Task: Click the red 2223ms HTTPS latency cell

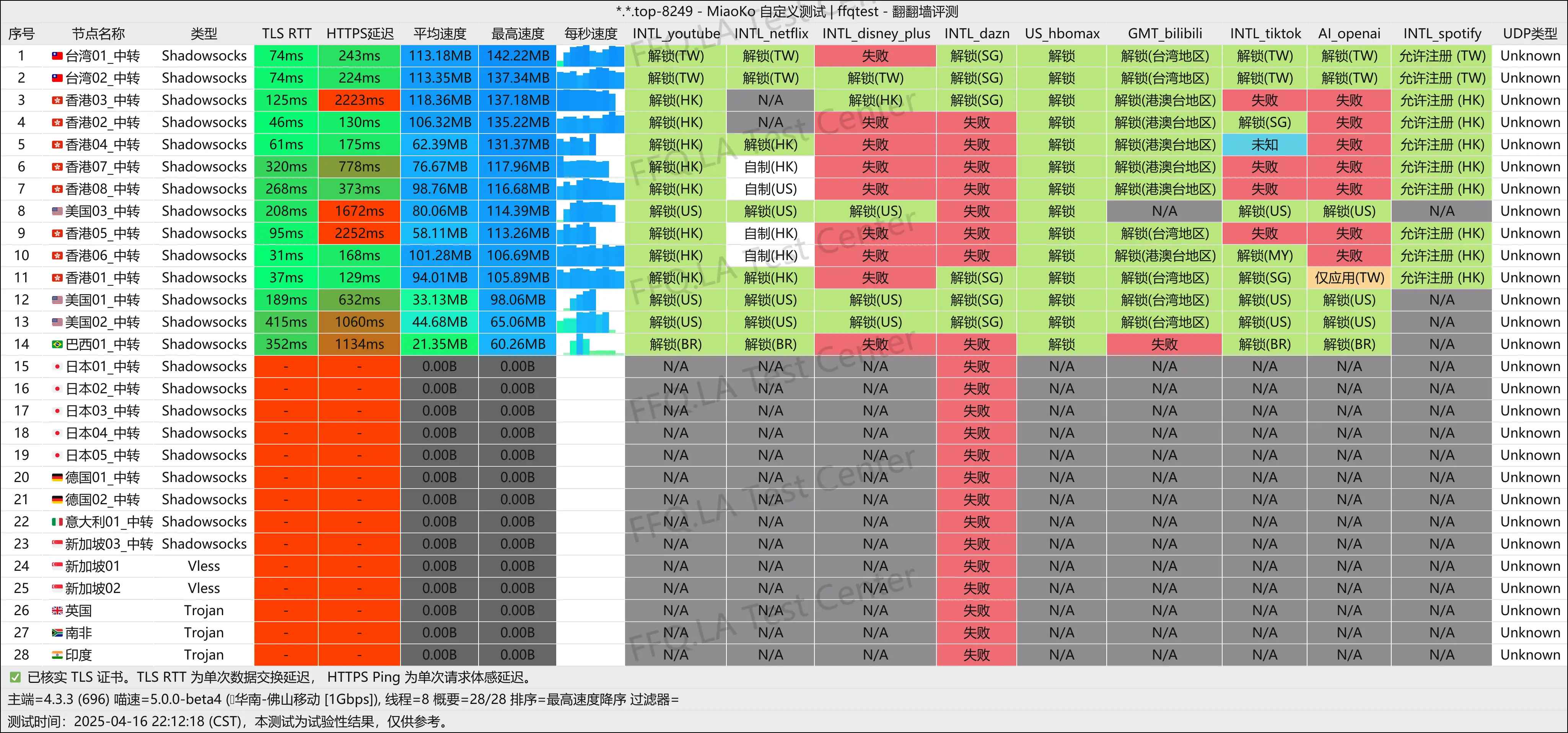Action: (x=359, y=101)
